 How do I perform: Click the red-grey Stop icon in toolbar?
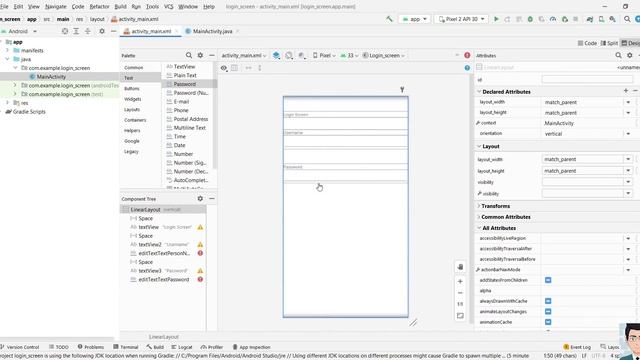coord(576,19)
